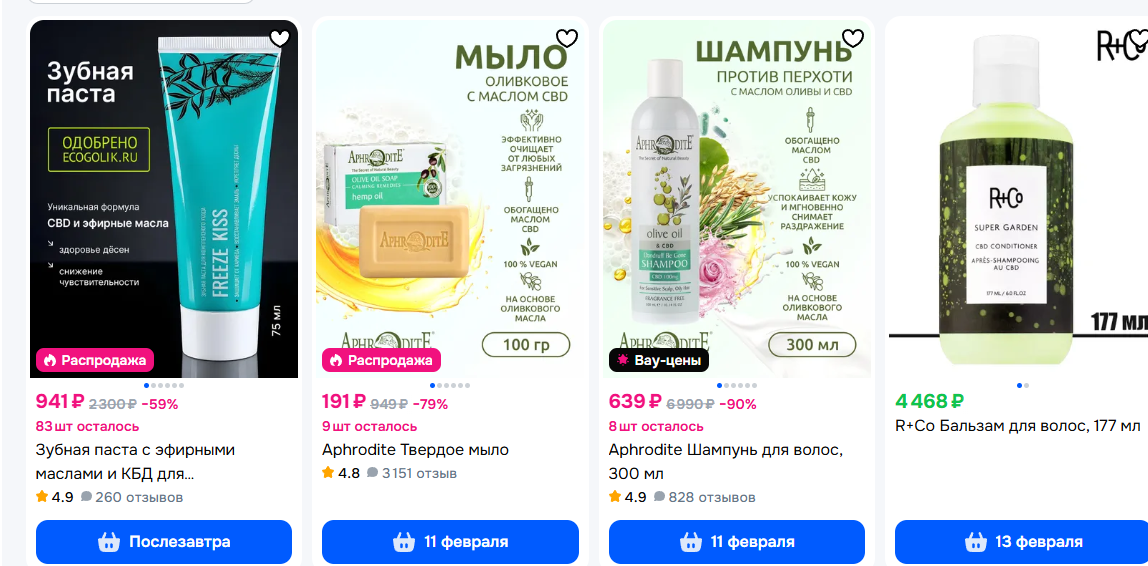
Task: Click the Freeze Kiss toothpaste image
Action: click(x=164, y=198)
